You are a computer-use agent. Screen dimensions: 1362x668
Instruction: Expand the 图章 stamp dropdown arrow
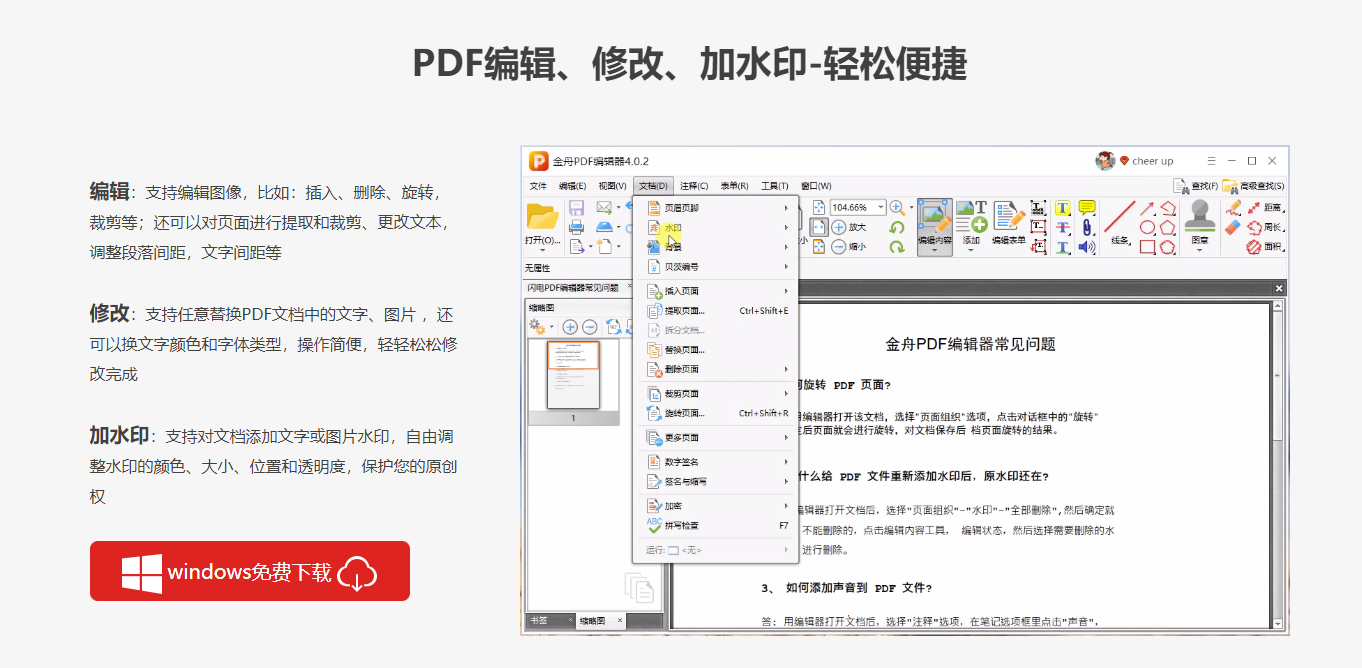[1200, 251]
